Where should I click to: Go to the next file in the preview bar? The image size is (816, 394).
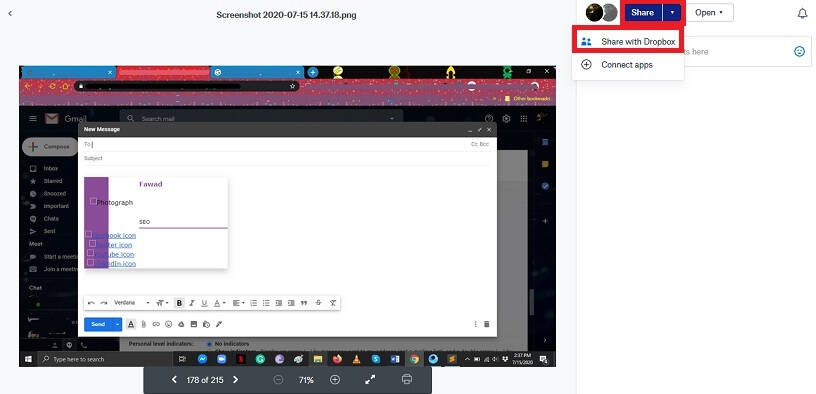pos(235,380)
